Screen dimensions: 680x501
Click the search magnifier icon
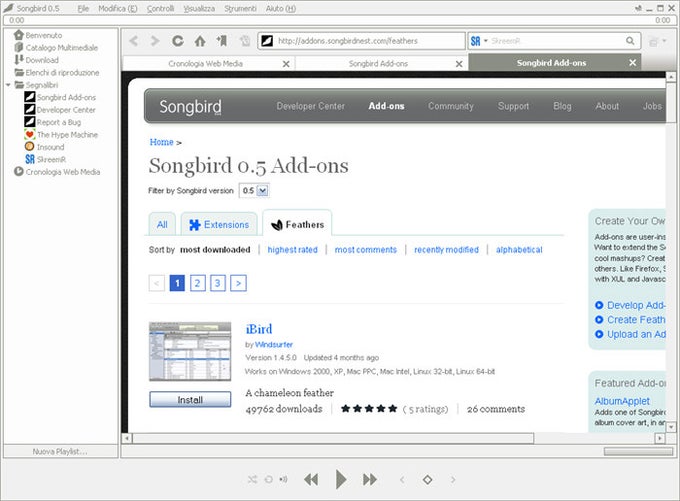coord(630,41)
